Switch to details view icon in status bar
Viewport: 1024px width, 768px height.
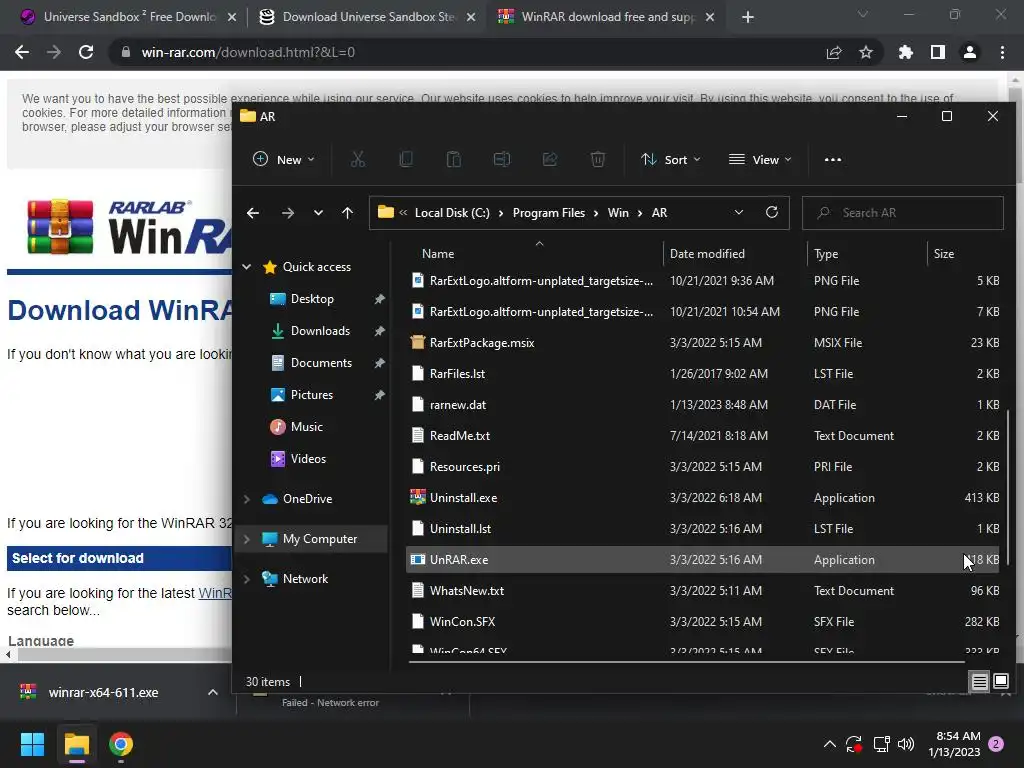tap(980, 682)
